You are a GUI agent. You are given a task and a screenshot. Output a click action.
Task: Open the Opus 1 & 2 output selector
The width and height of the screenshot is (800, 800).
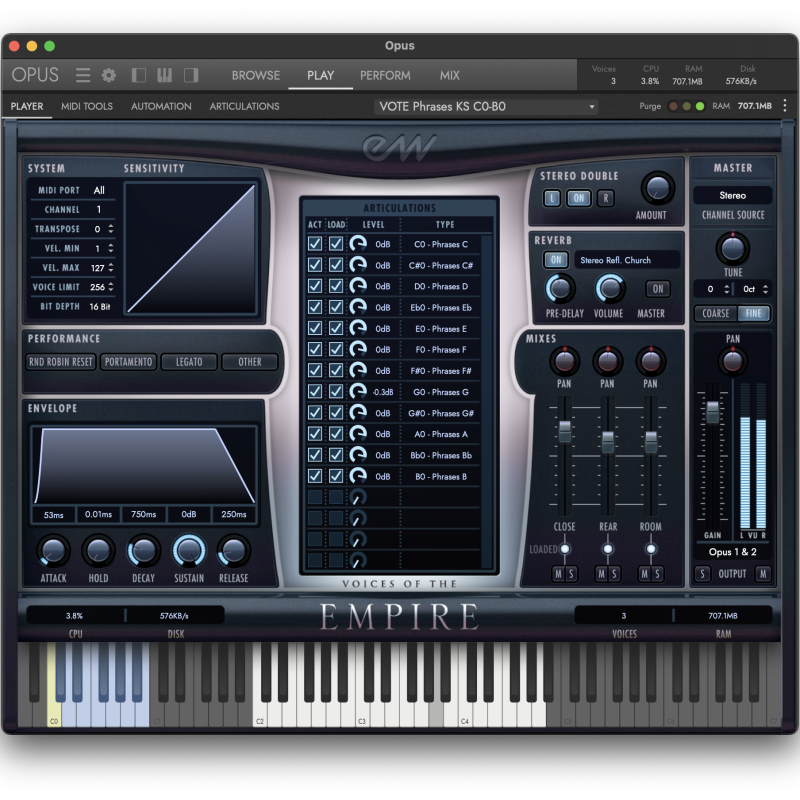coord(733,552)
